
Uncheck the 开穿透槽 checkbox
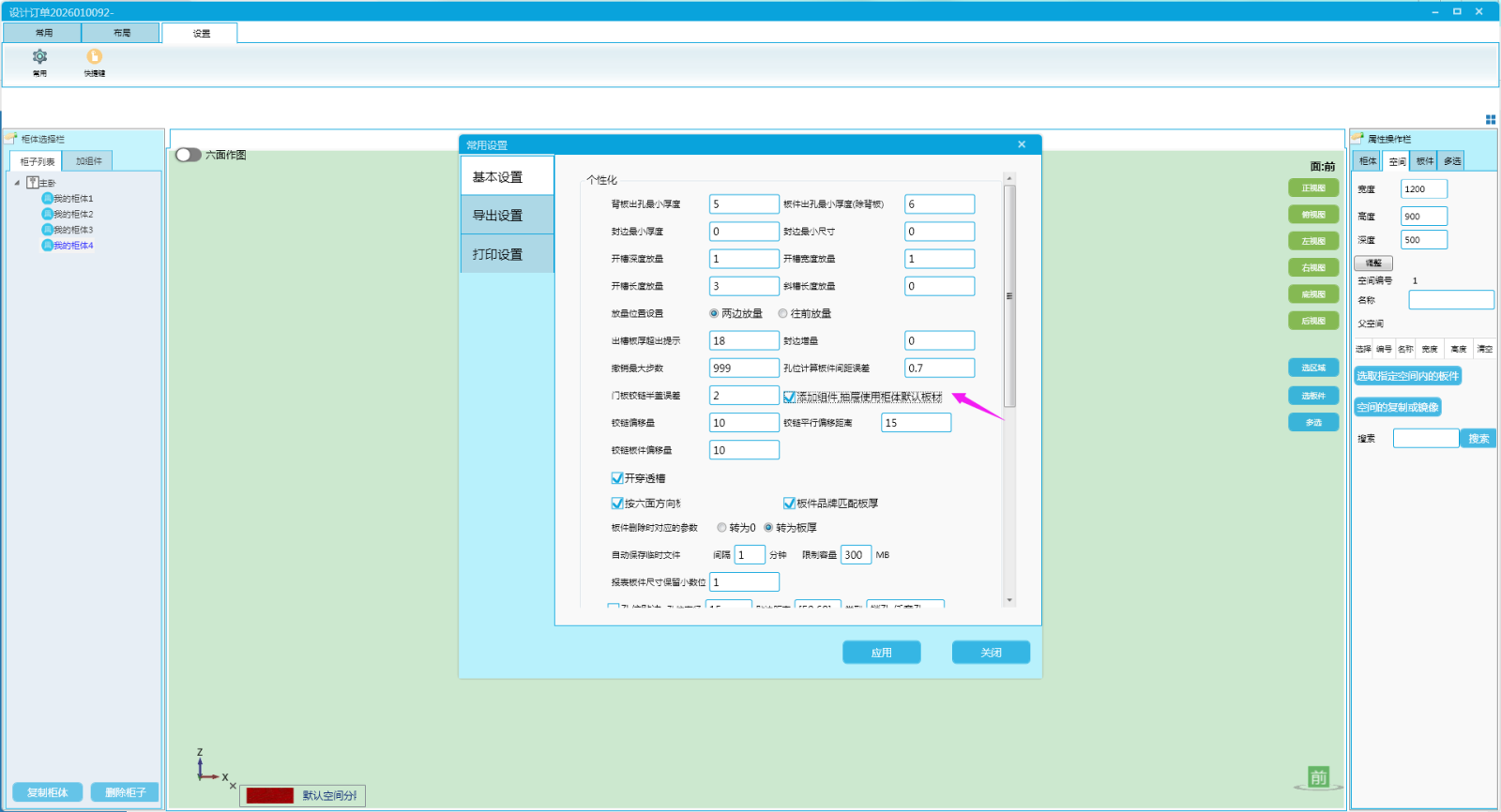[x=617, y=478]
